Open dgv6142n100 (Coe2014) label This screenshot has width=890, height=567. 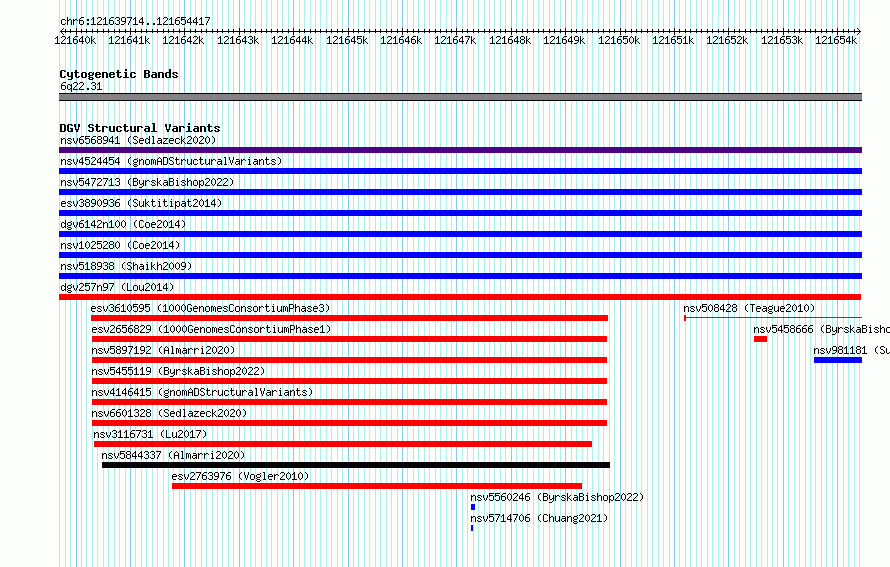coord(123,224)
